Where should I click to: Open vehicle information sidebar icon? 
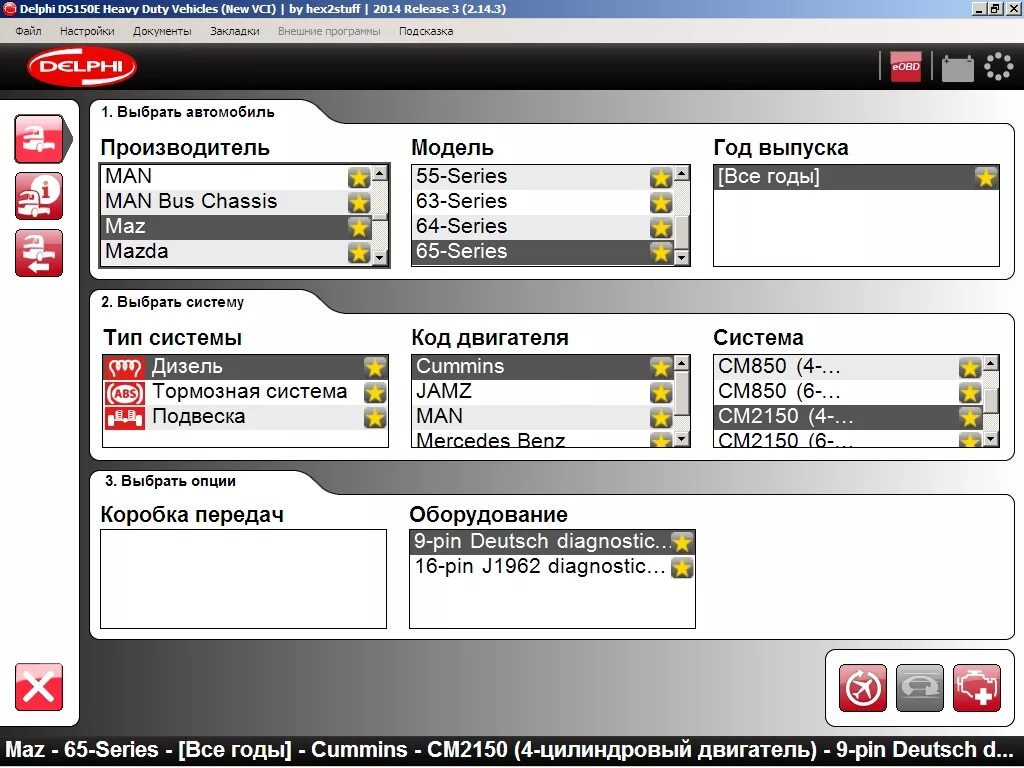point(39,196)
